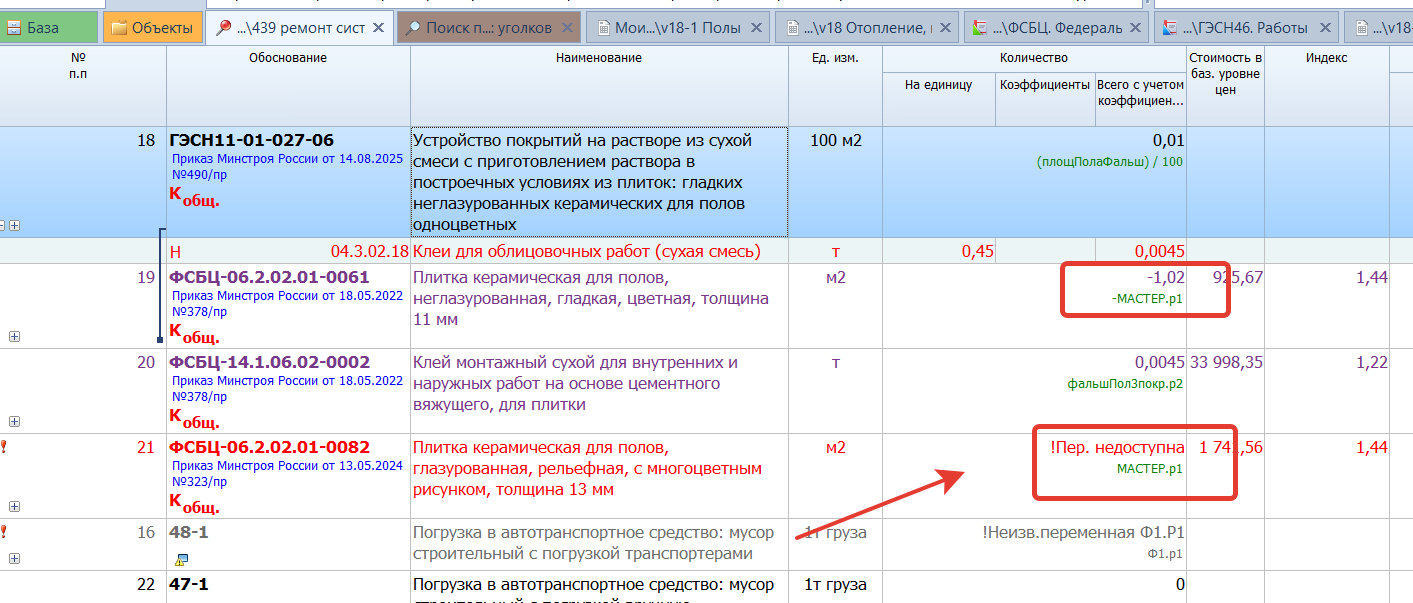This screenshot has height=603, width=1413.
Task: Click the !Пер. недоступна quantity cell
Action: point(1034,476)
